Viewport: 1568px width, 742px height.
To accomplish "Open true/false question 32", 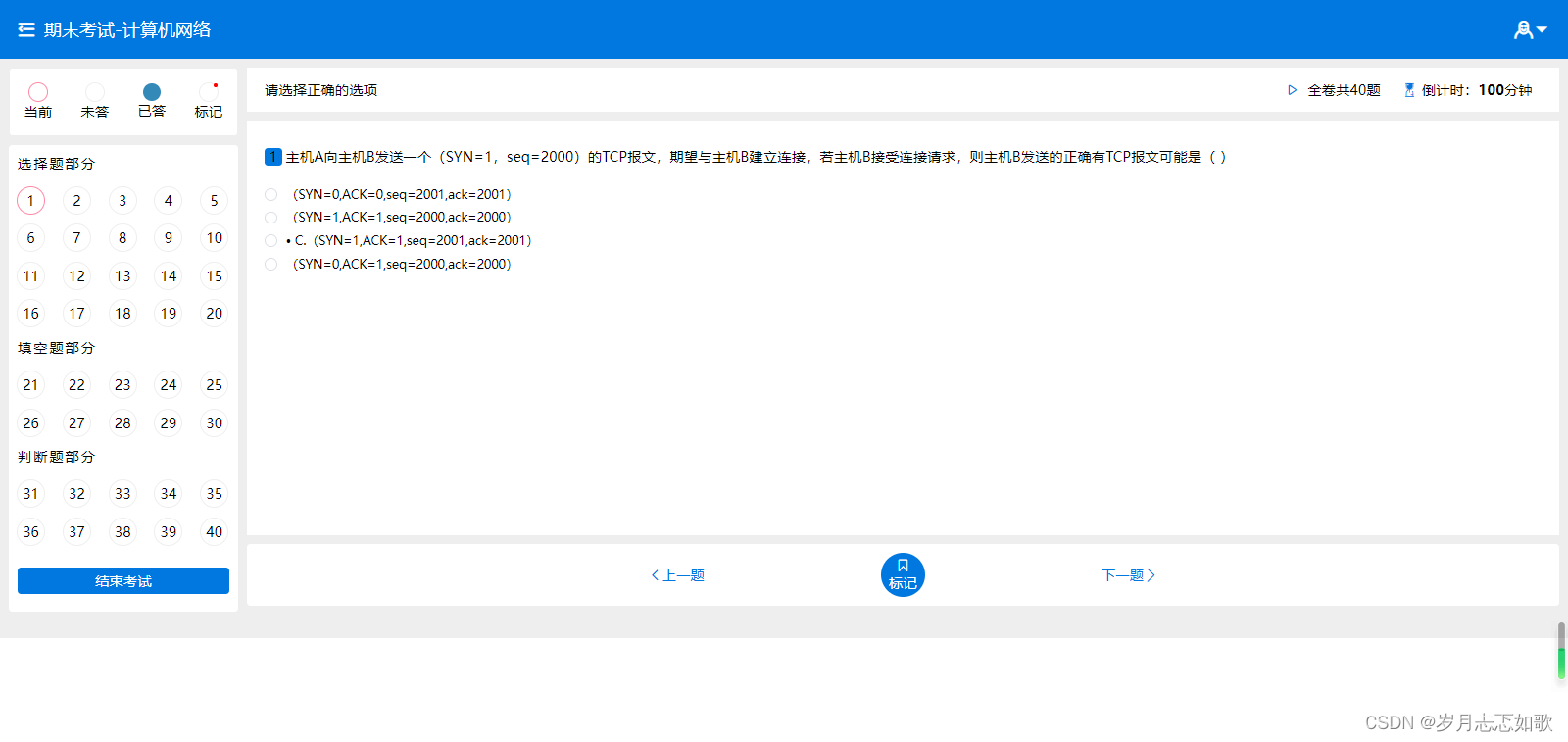I will point(76,494).
